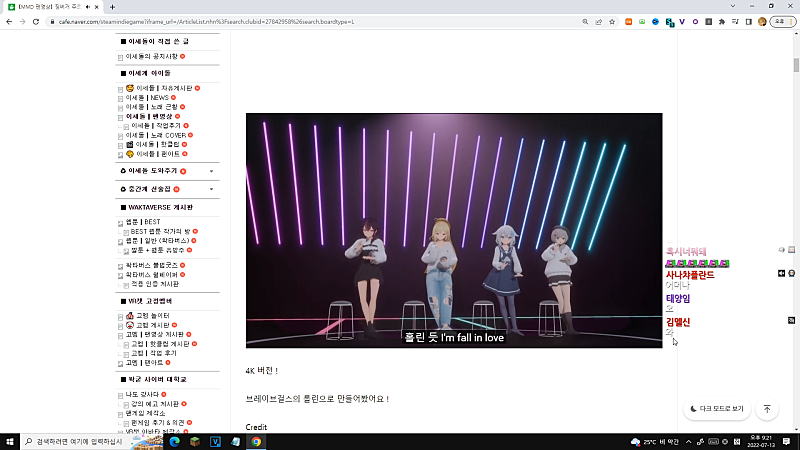Screen dimensions: 800x450
Task: Jump to page top with arrow button
Action: click(x=767, y=409)
